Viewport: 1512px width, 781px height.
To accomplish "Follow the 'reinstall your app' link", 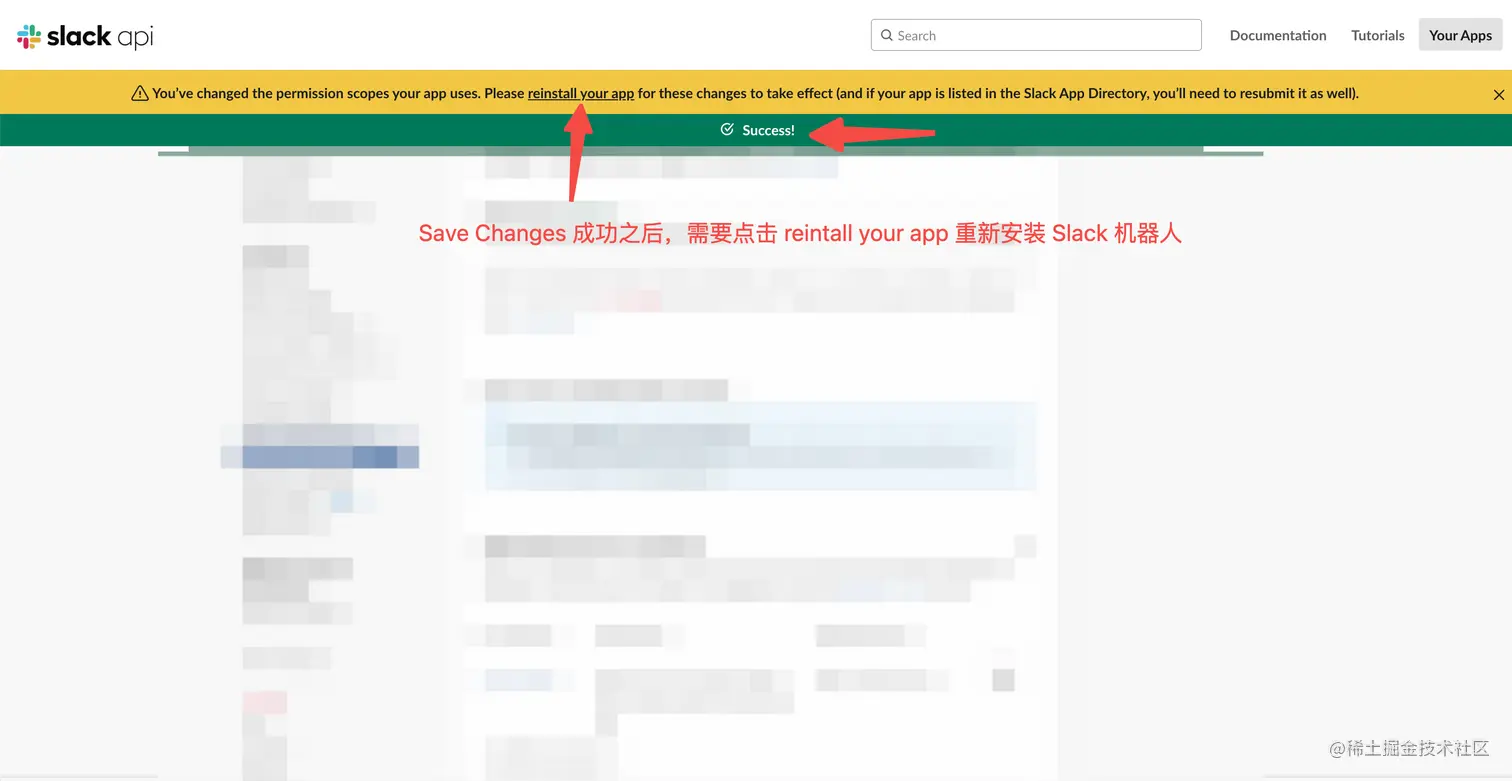I will tap(581, 93).
